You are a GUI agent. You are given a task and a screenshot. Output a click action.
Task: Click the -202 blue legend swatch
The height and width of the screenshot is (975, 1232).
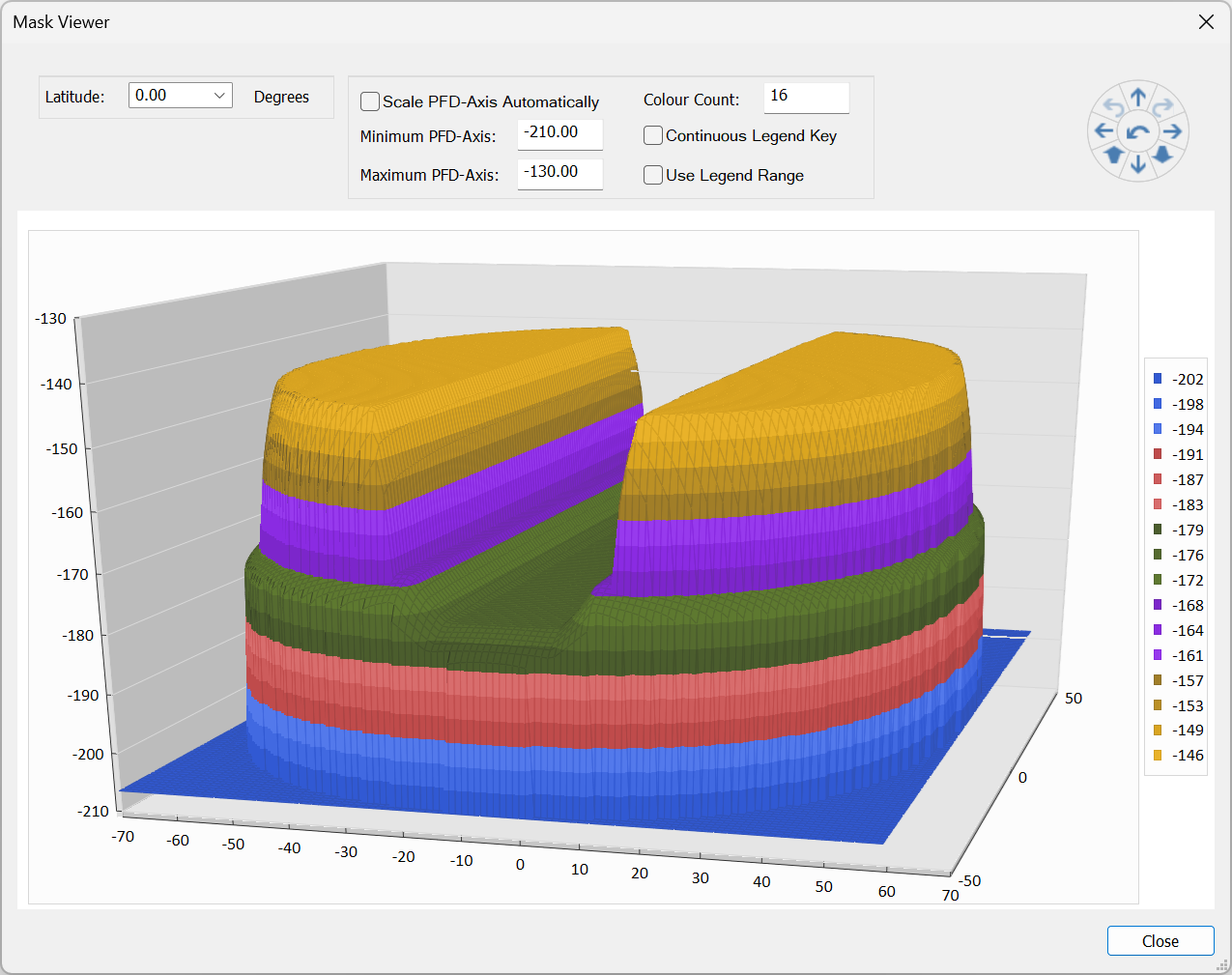[x=1158, y=379]
